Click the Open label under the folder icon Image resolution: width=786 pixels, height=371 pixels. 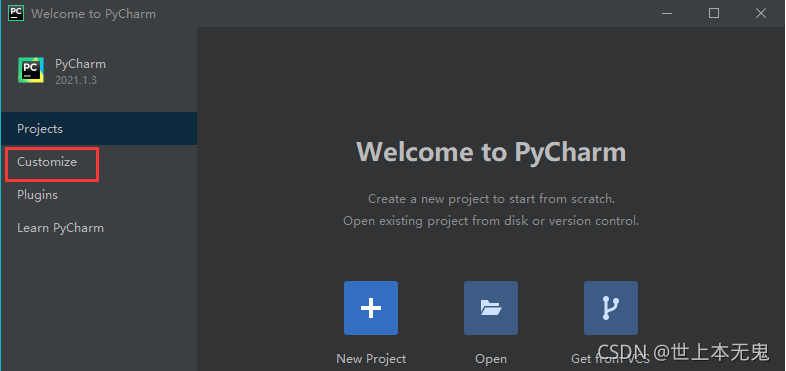pos(491,359)
